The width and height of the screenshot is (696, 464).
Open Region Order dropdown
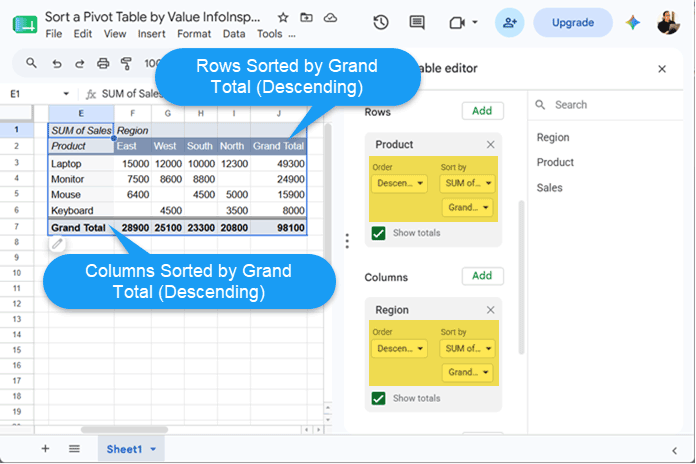(x=399, y=349)
